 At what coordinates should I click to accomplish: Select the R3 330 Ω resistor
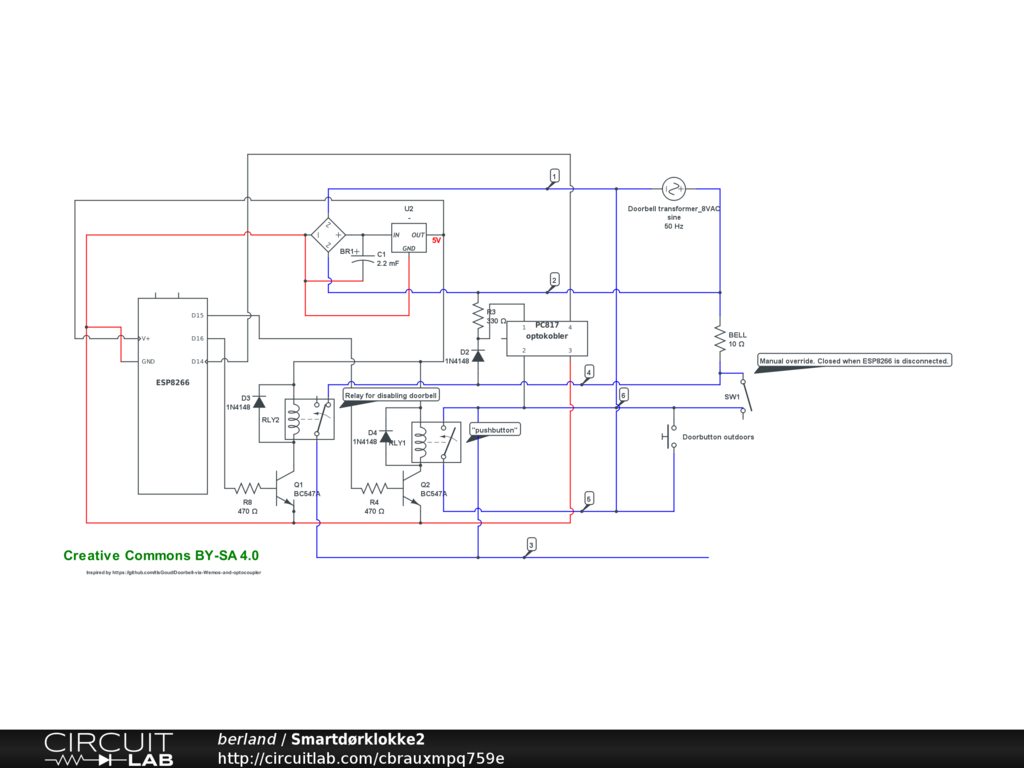[x=478, y=317]
